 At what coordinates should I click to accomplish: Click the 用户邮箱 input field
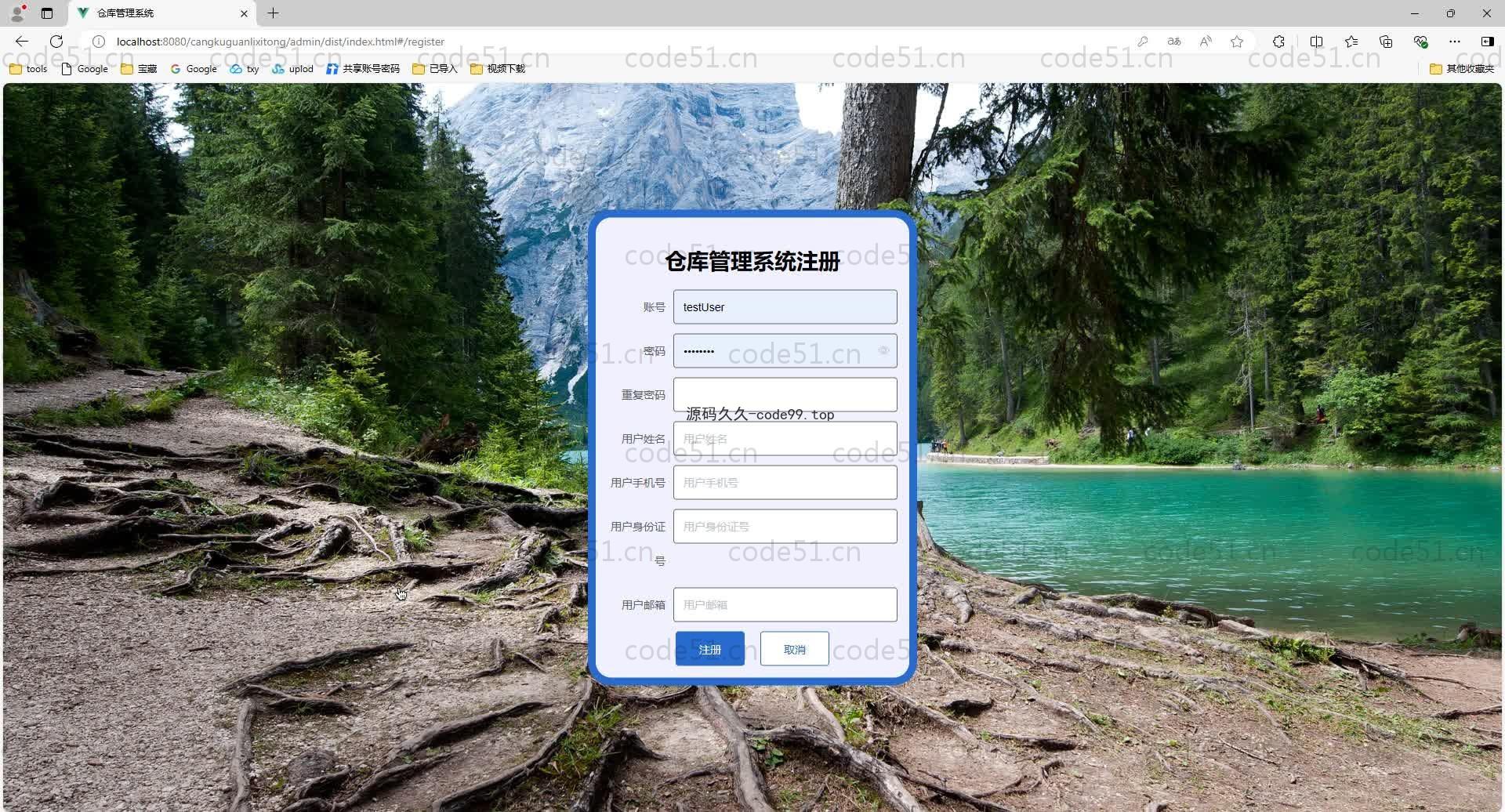(785, 605)
